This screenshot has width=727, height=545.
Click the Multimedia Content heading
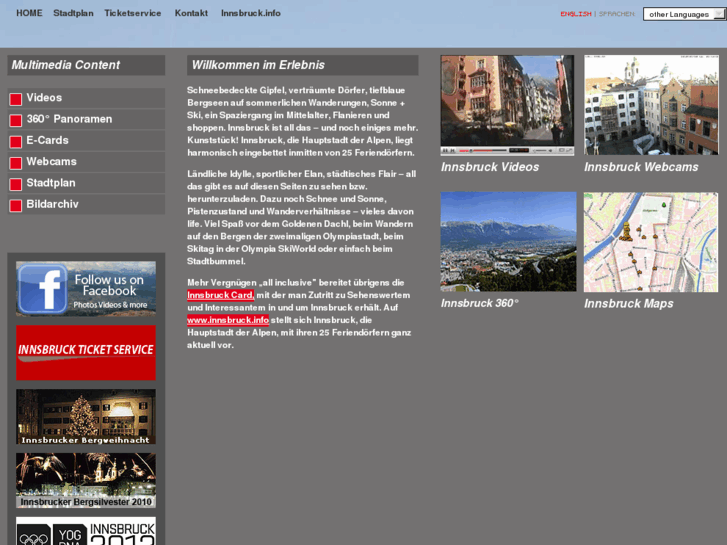tap(65, 65)
